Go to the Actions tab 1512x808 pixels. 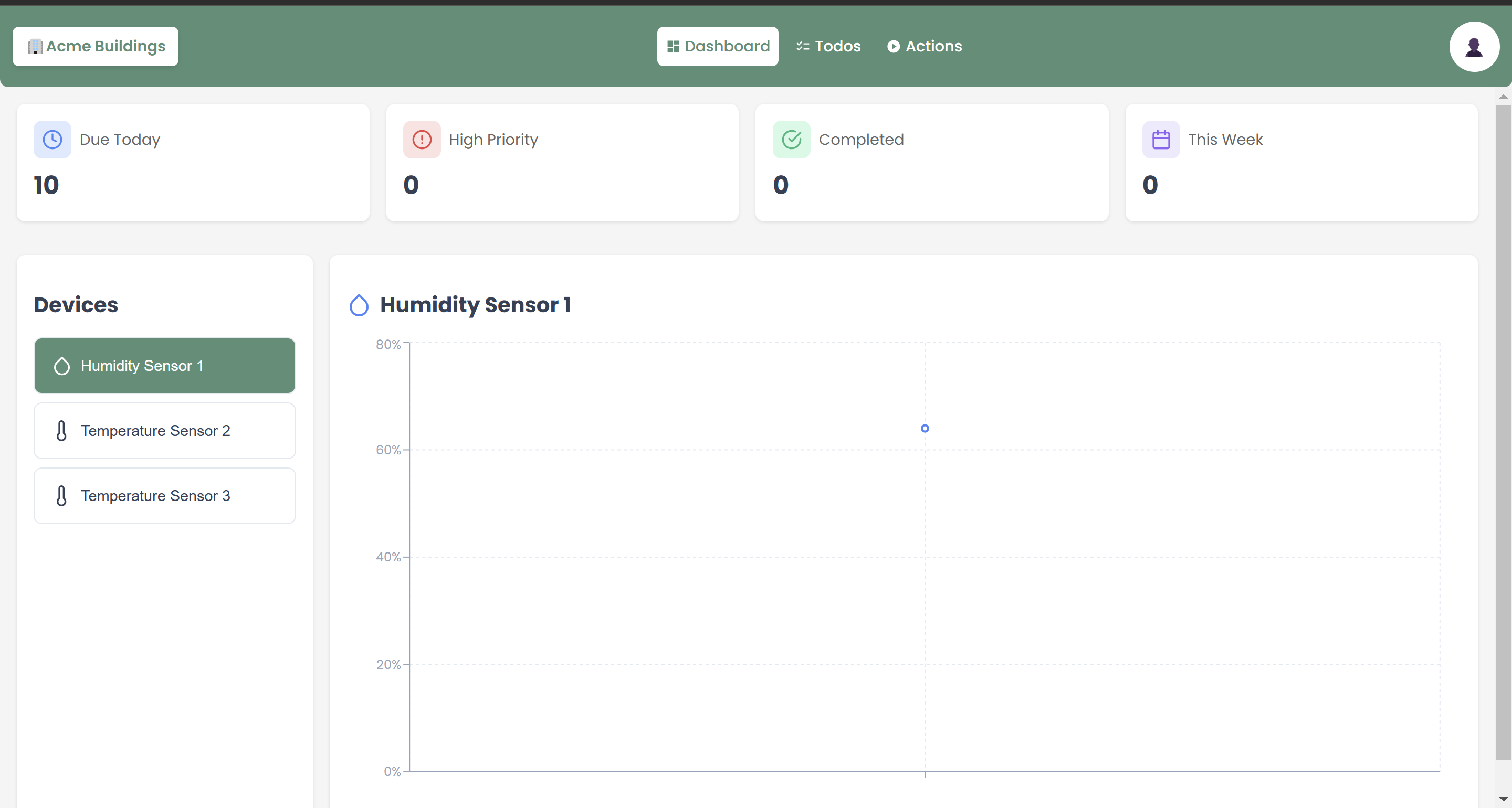point(925,46)
